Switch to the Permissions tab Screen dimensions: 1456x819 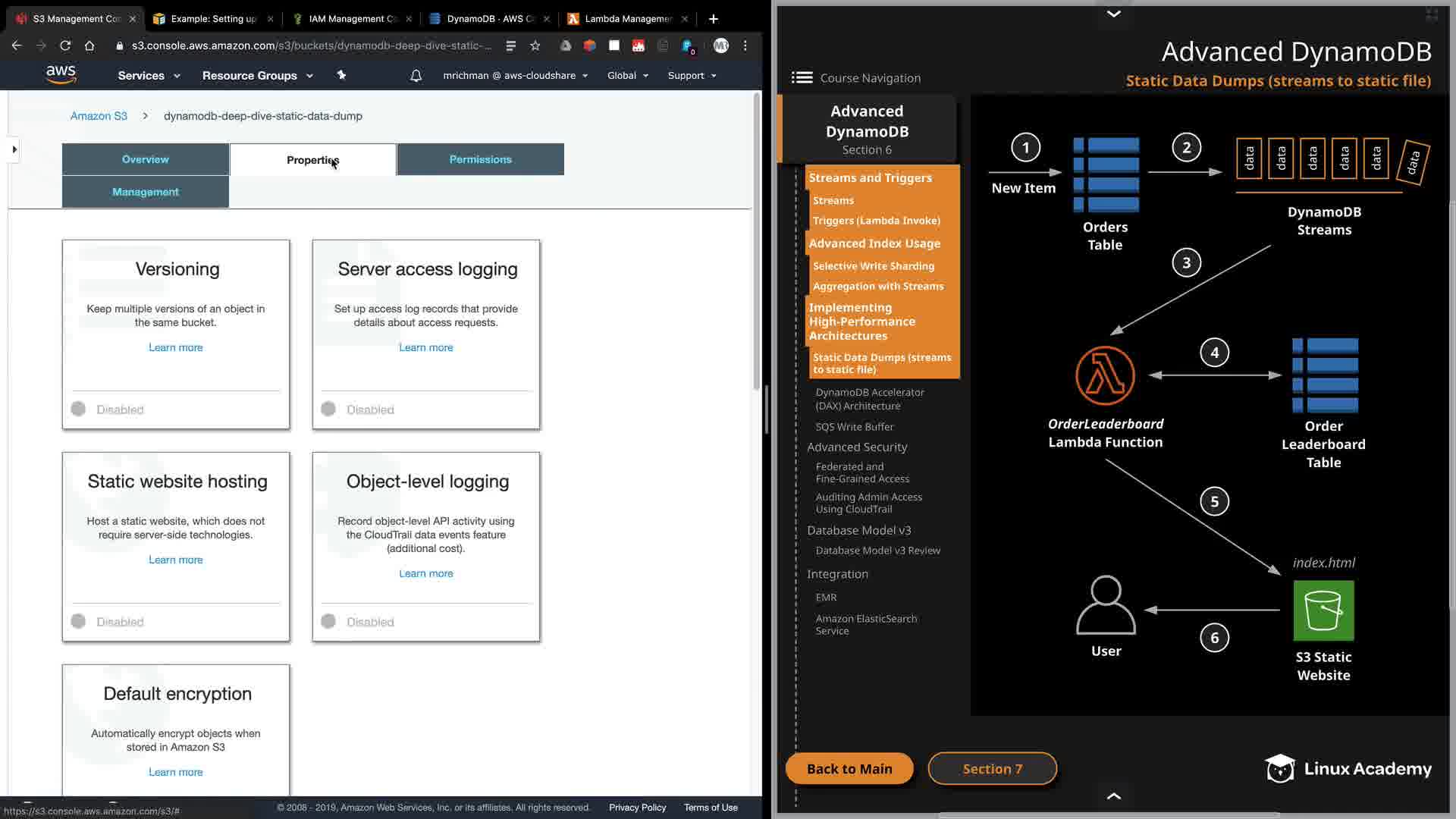coord(480,159)
